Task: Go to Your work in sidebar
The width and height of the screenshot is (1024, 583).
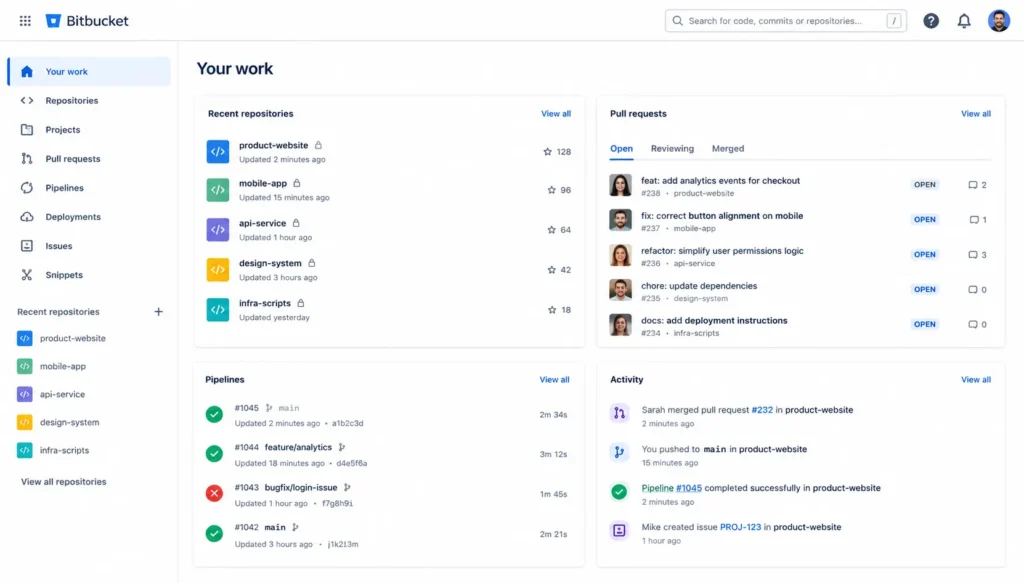Action: pos(89,71)
